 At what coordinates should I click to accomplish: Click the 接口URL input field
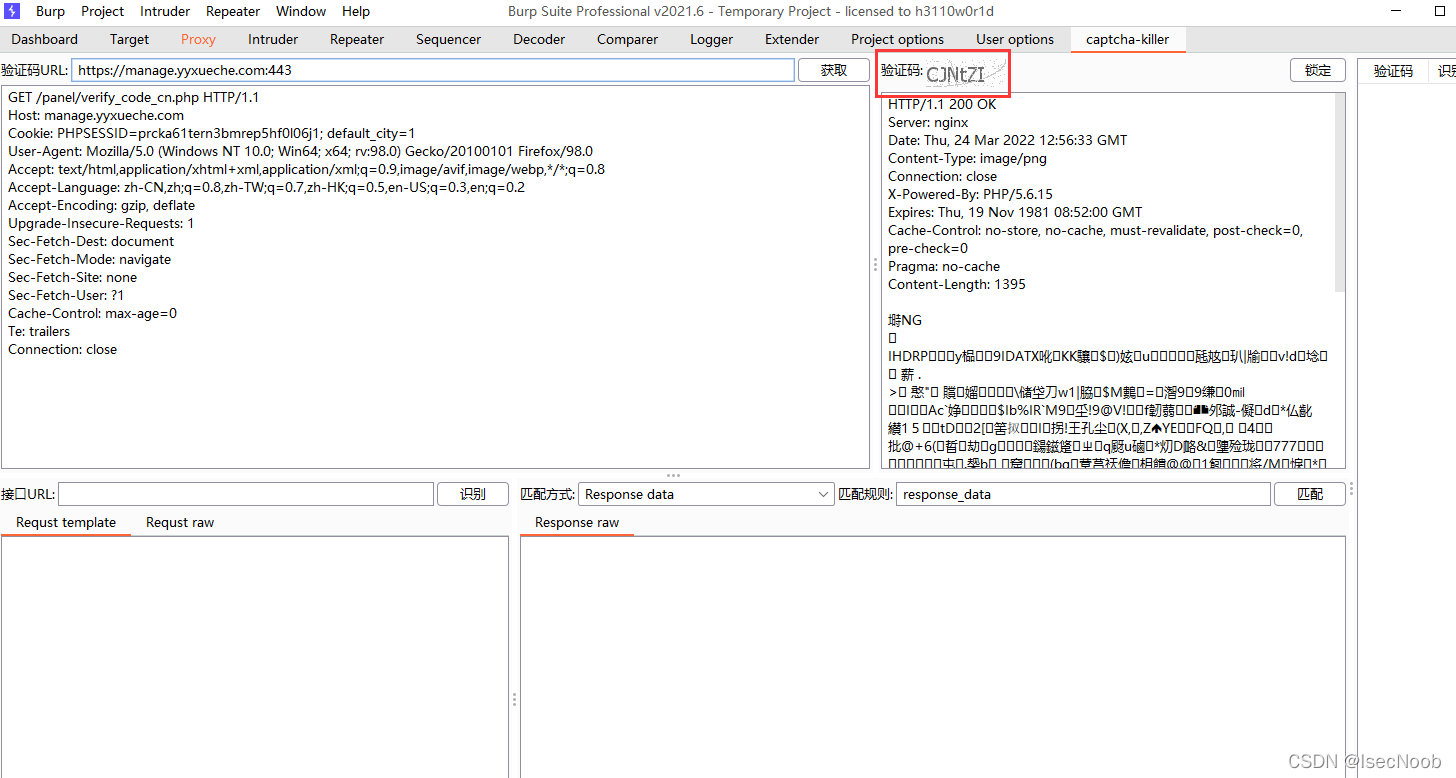tap(246, 494)
